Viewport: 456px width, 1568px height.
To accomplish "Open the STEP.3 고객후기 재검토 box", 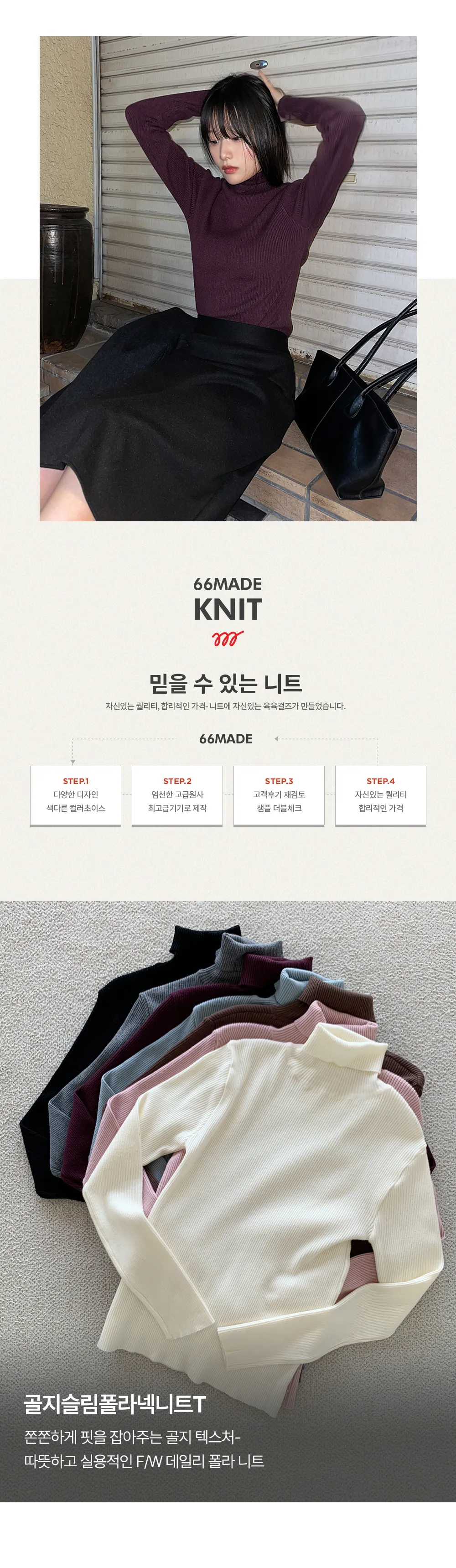I will pyautogui.click(x=279, y=795).
